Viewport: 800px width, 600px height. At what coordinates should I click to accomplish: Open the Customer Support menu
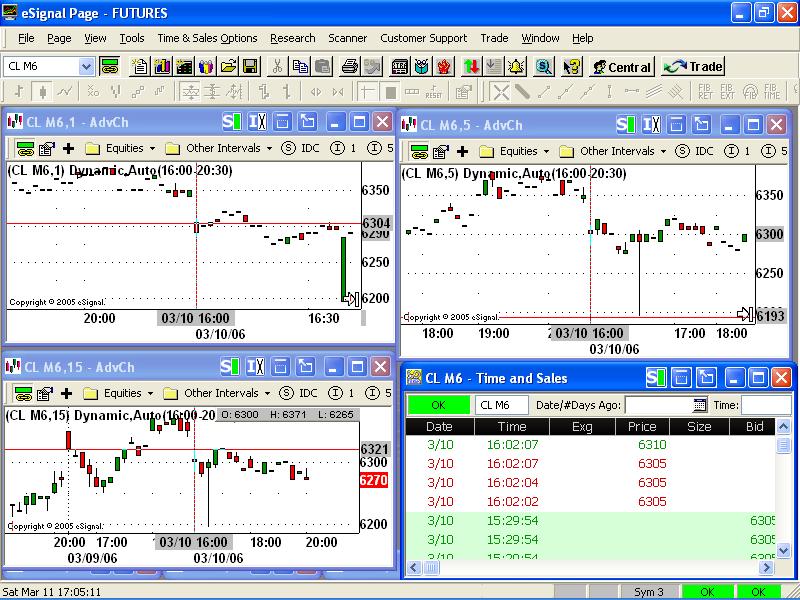(423, 38)
